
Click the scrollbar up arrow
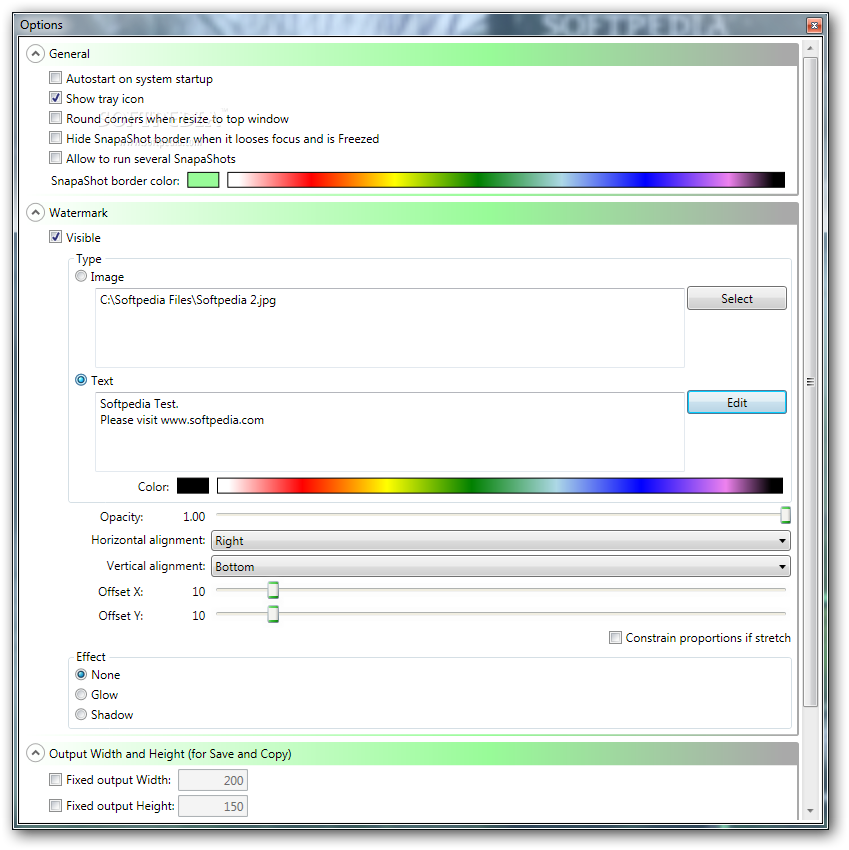[810, 49]
